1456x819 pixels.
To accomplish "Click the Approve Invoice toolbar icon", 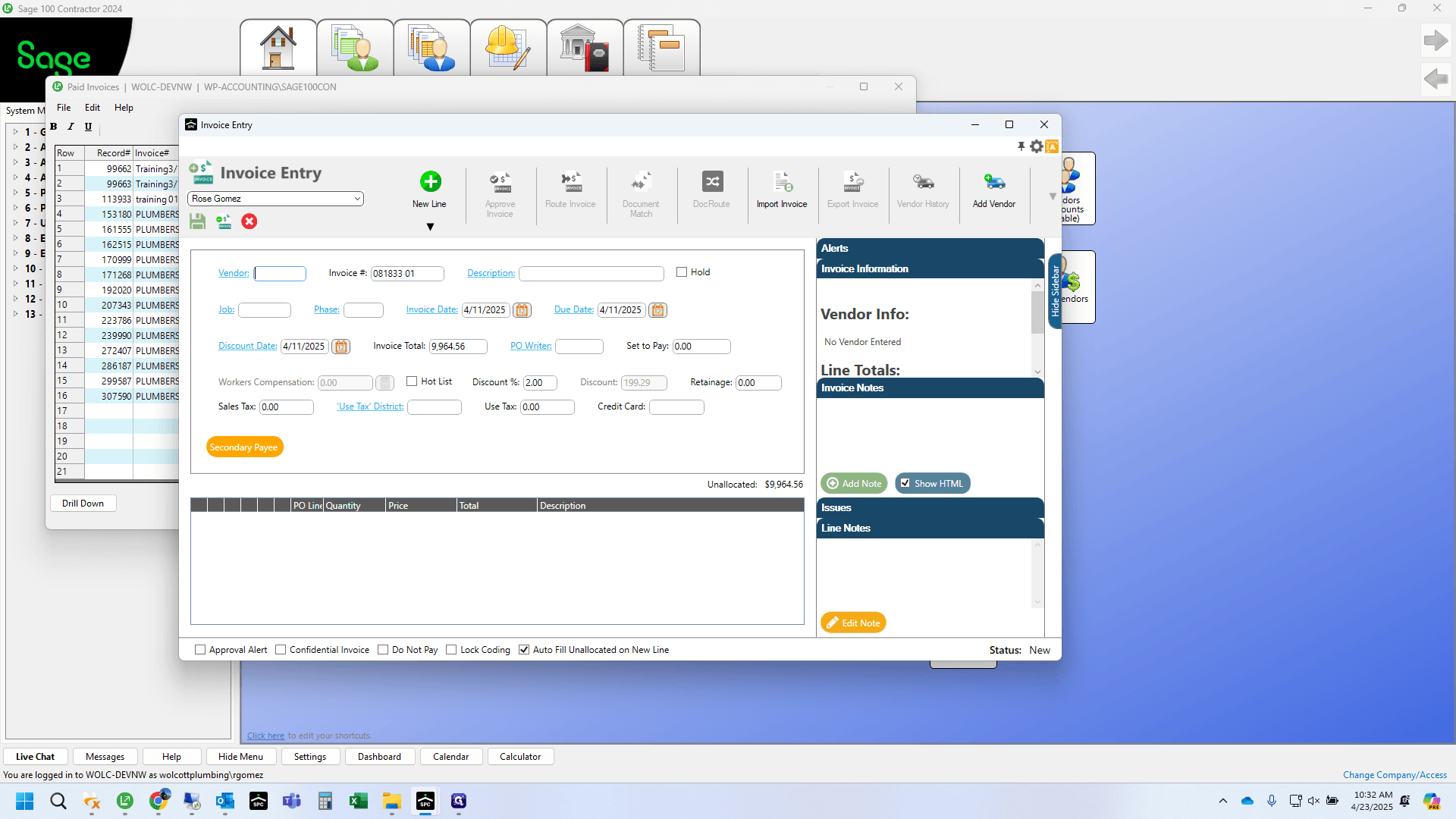I will [x=500, y=182].
